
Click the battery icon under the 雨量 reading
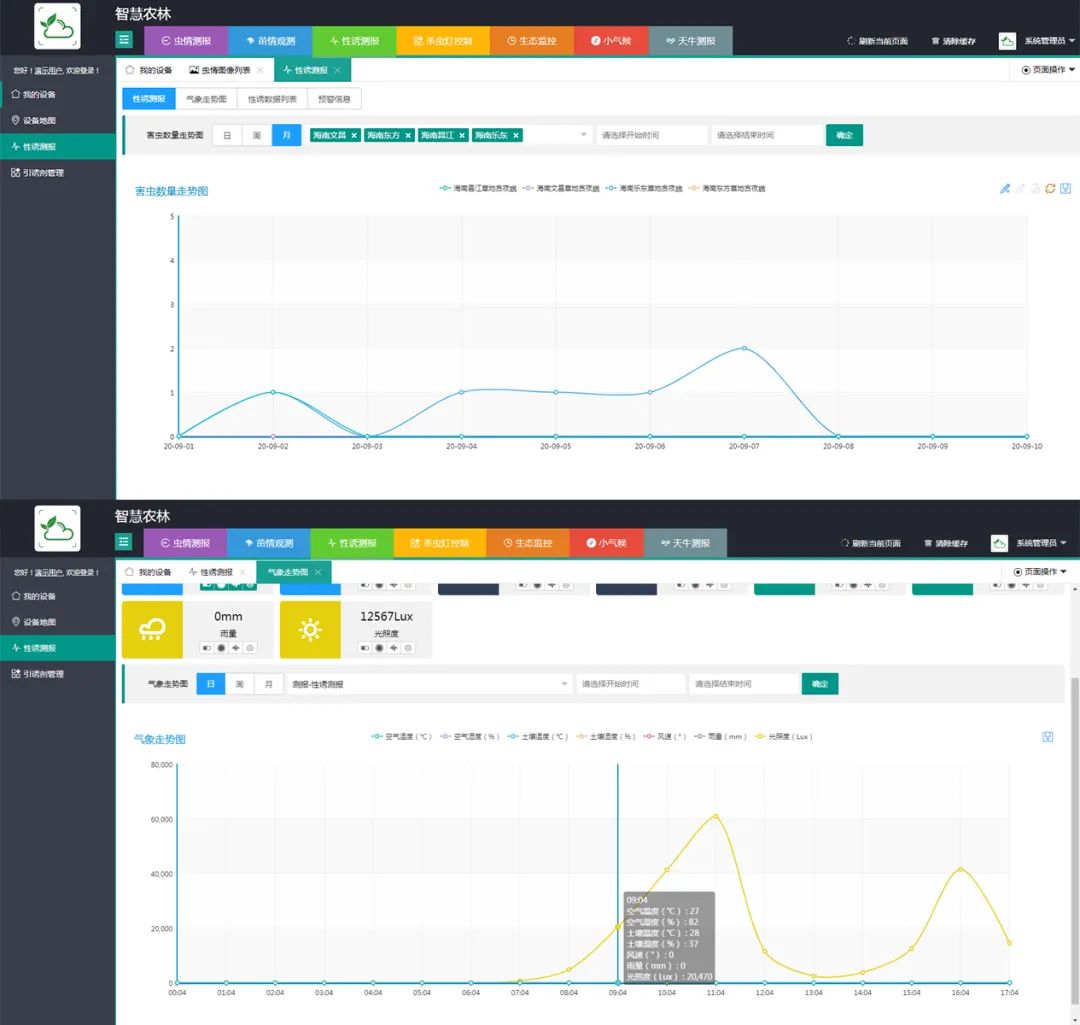(x=207, y=648)
